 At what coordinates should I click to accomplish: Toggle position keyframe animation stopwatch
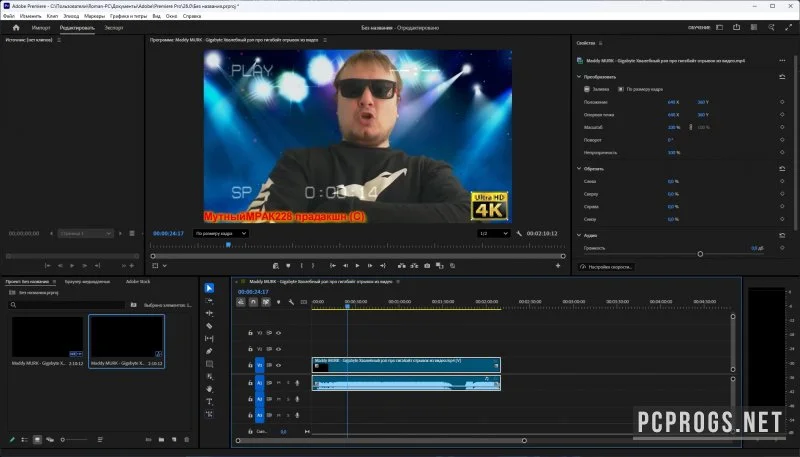[782, 102]
